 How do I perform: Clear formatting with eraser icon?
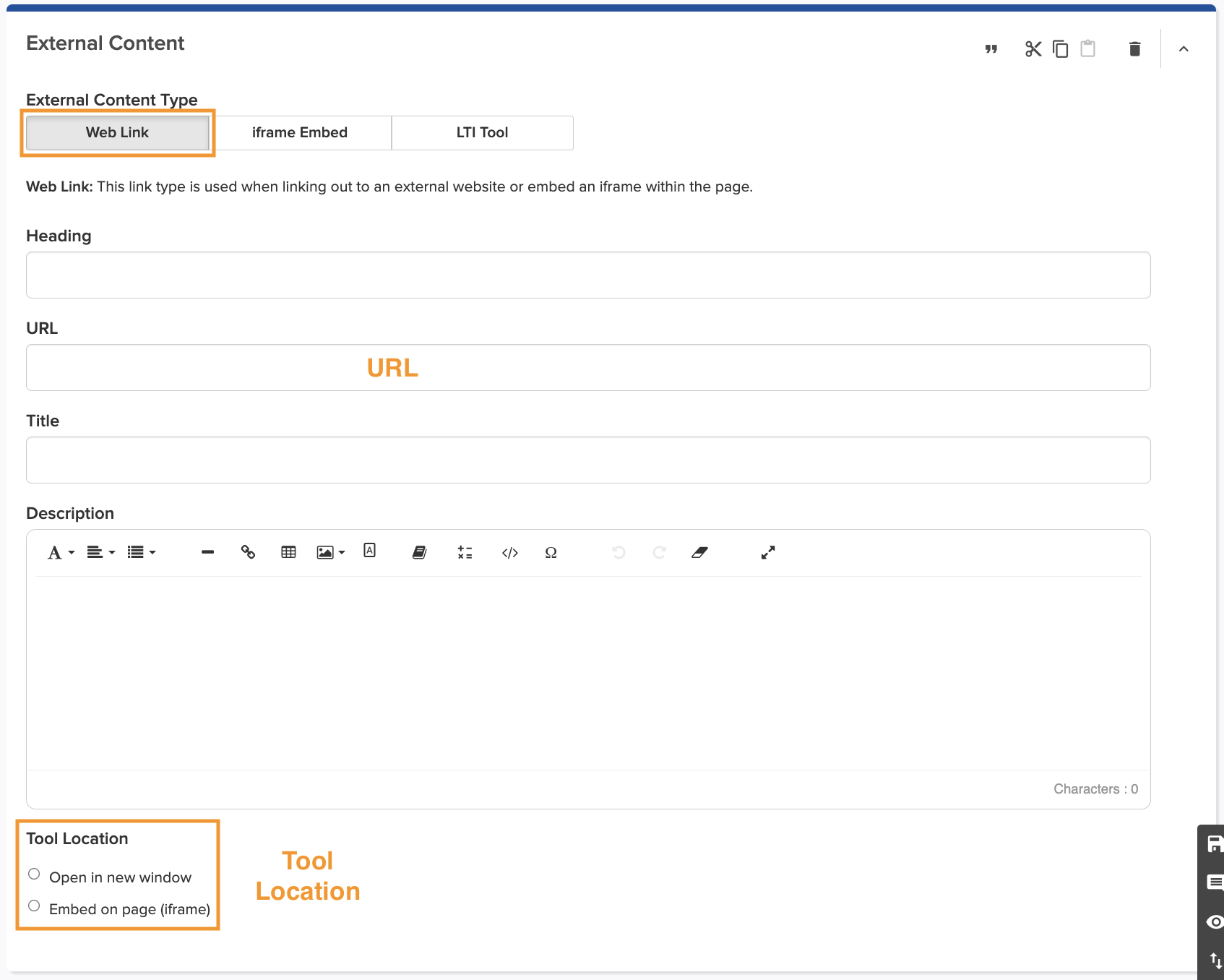tap(699, 553)
